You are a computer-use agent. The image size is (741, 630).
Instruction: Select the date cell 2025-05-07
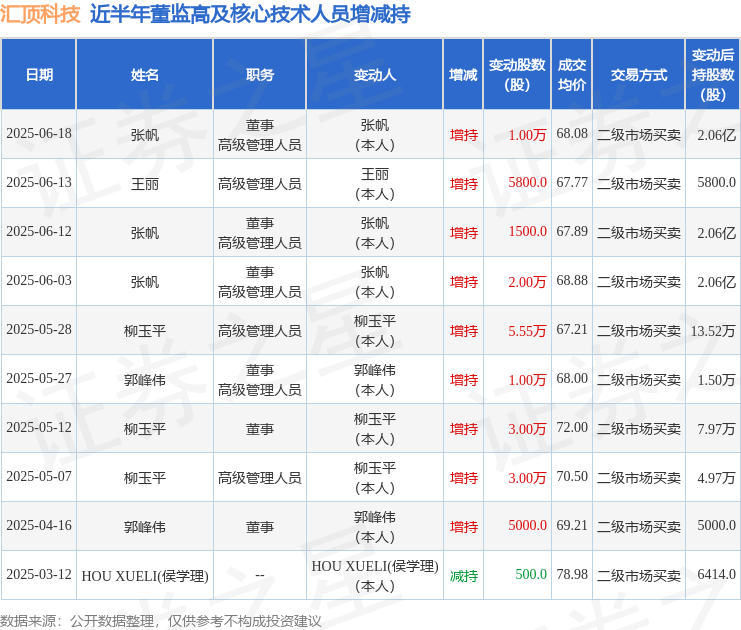point(39,476)
